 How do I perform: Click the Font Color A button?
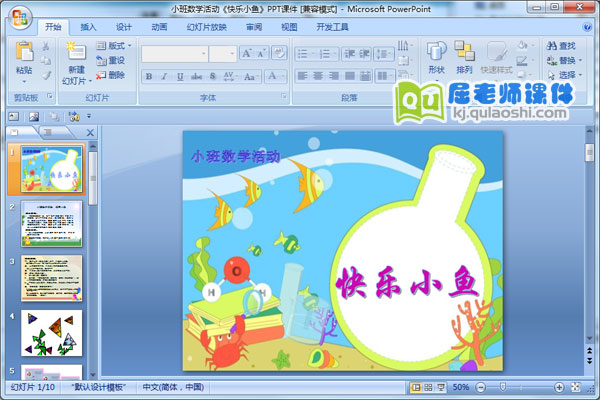point(272,76)
